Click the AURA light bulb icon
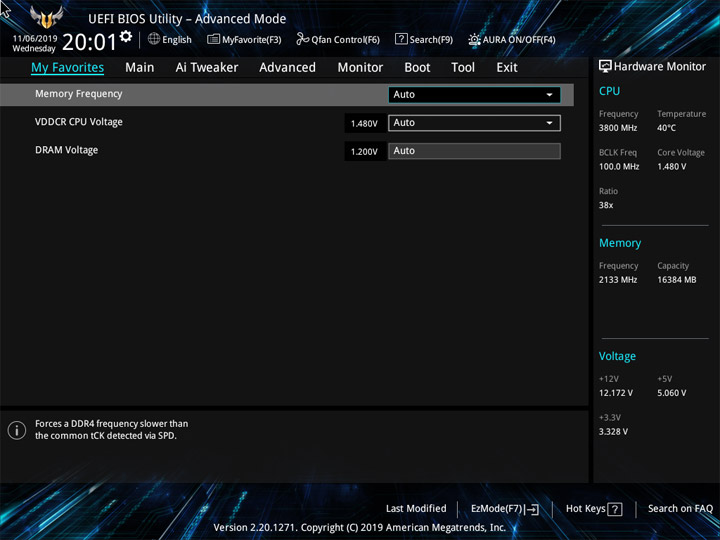Image resolution: width=720 pixels, height=540 pixels. 474,39
